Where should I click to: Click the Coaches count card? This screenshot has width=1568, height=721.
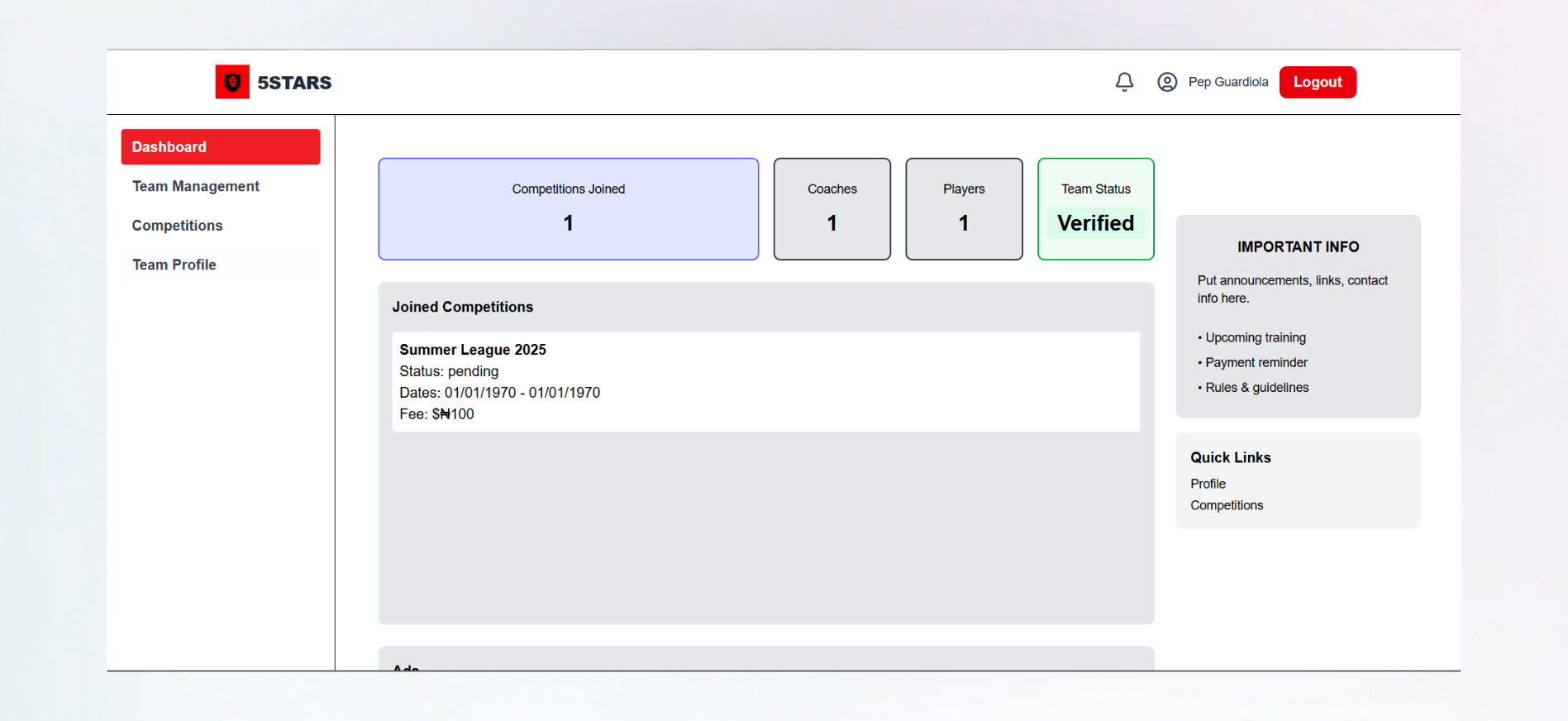832,209
